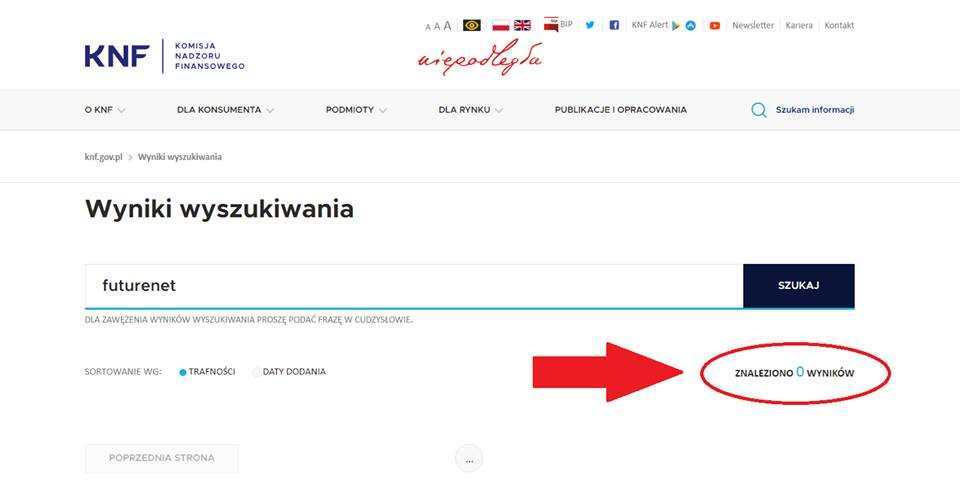Click the high-contrast eye icon
The height and width of the screenshot is (494, 960).
pyautogui.click(x=471, y=25)
